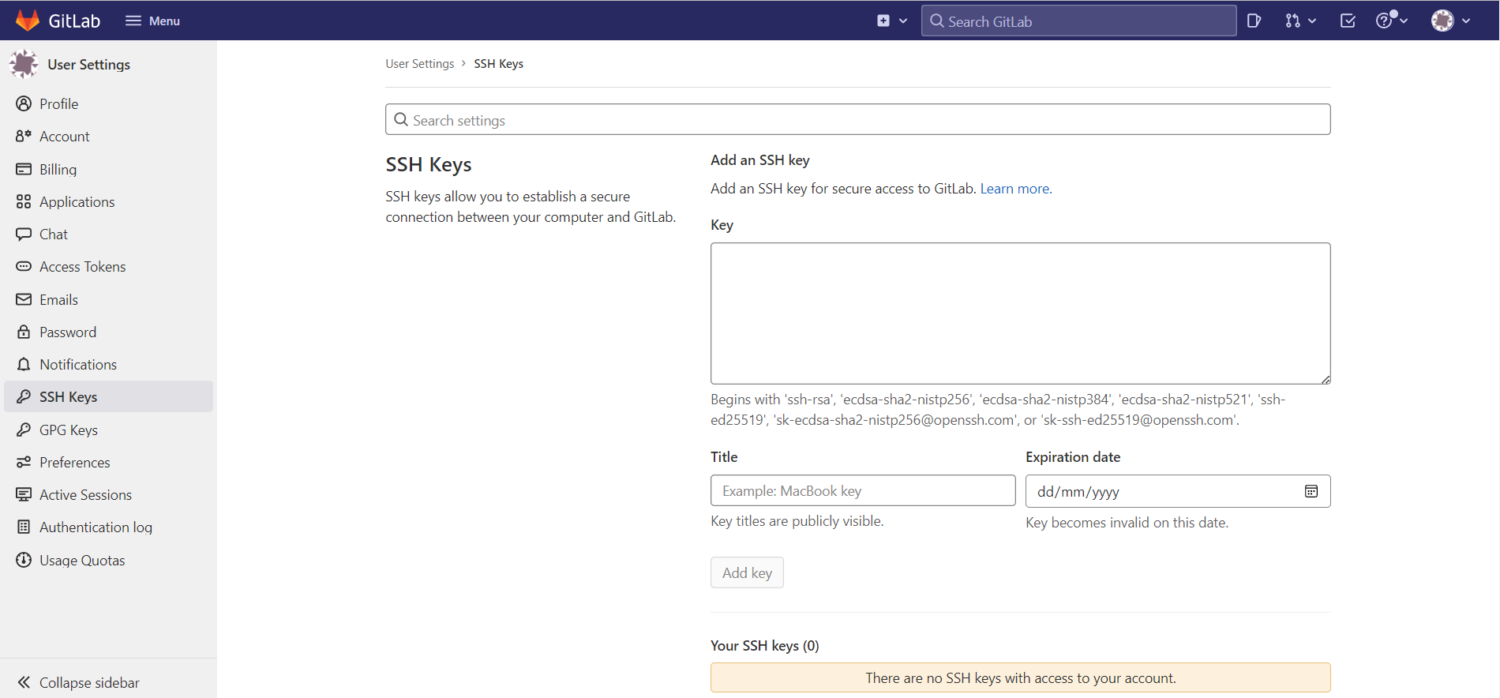
Task: Open the Learn more link
Action: point(1014,188)
